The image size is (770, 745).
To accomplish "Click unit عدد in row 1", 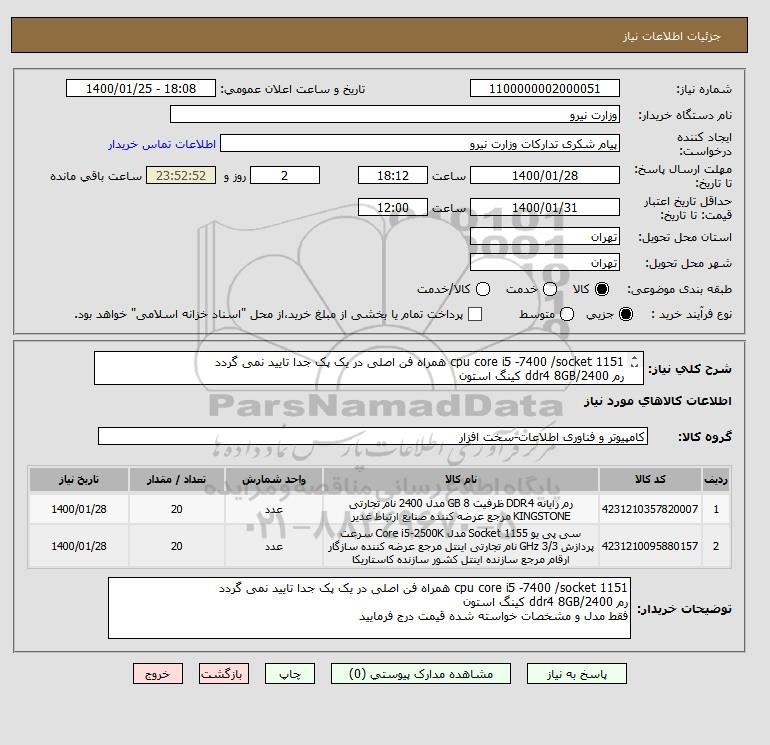I will tap(274, 509).
